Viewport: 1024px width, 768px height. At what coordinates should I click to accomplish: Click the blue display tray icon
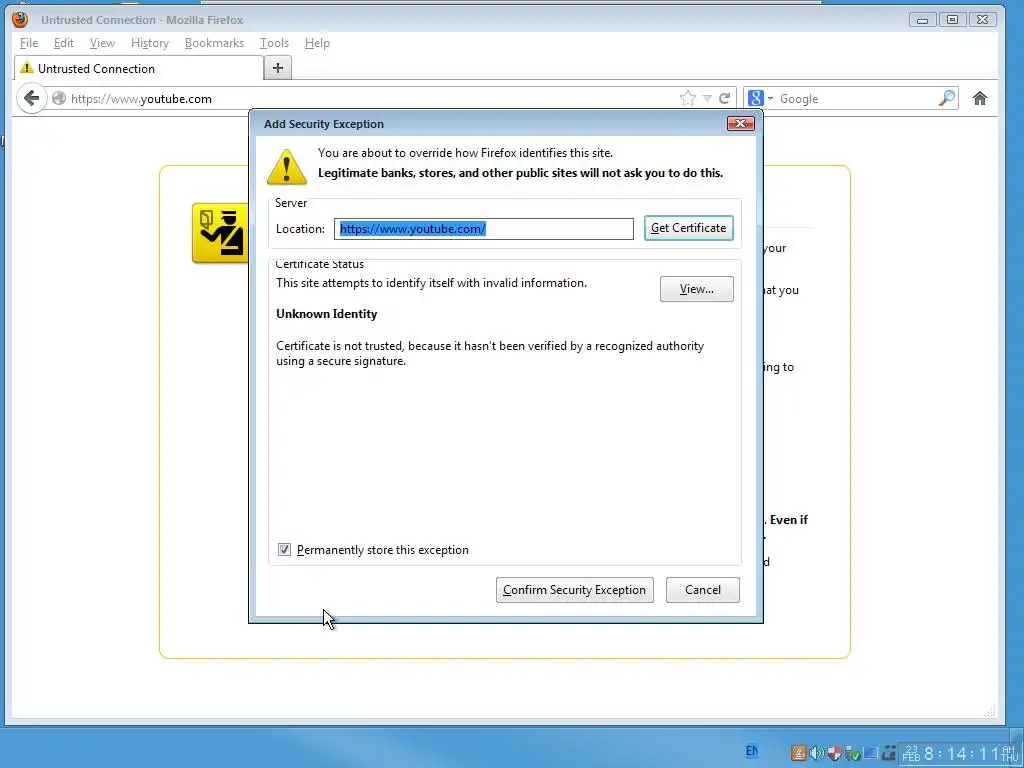pyautogui.click(x=870, y=753)
